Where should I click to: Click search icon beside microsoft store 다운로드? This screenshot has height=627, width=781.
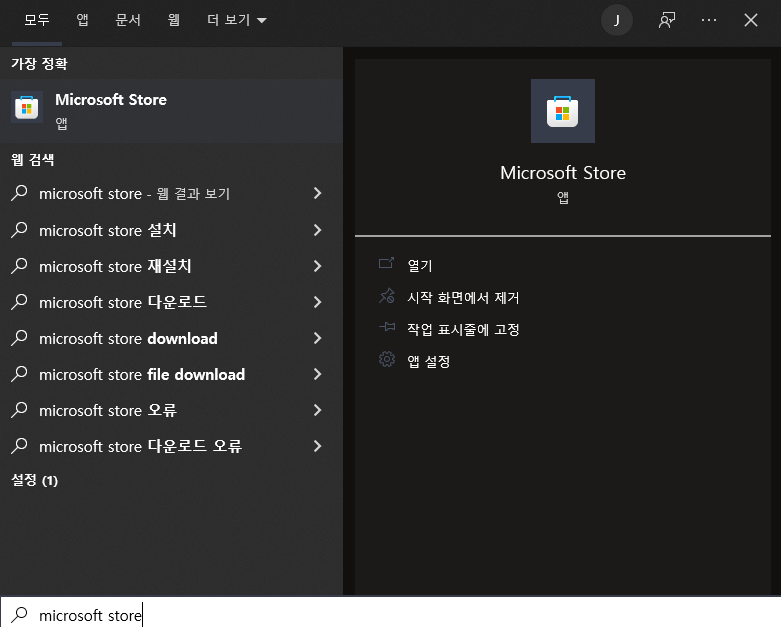point(19,301)
